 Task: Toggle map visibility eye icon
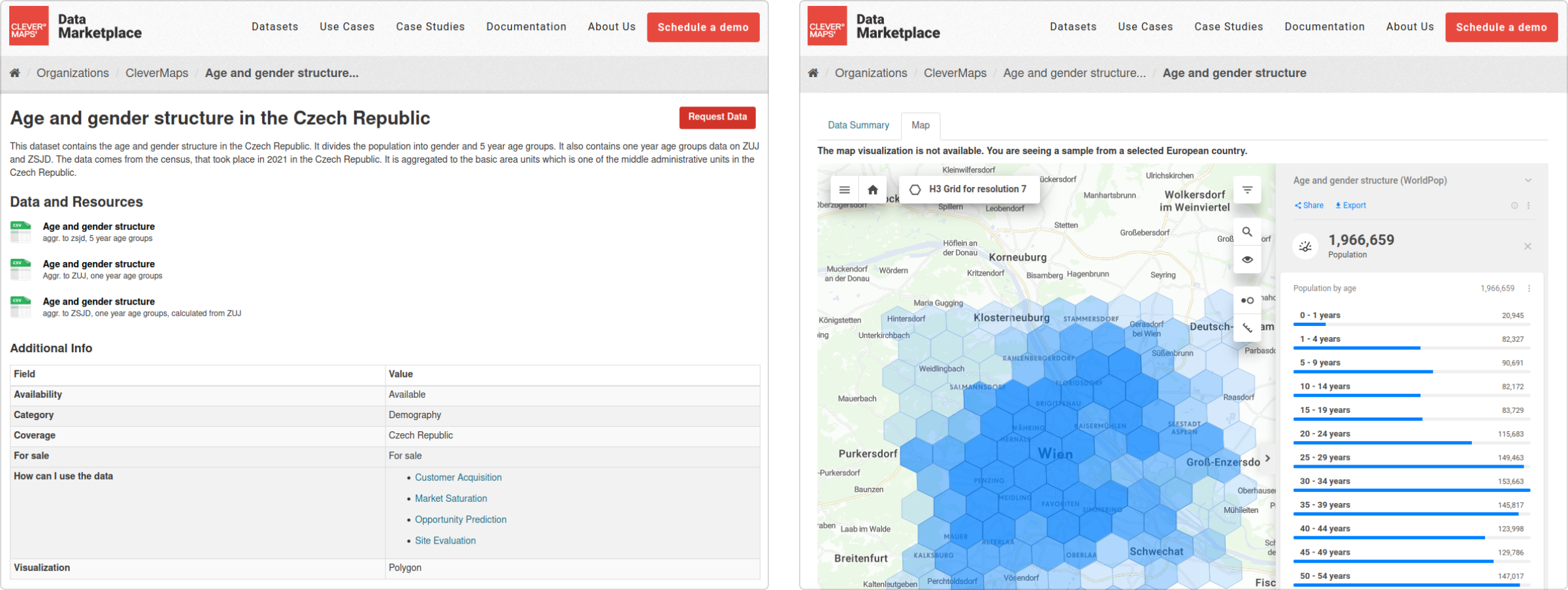click(1247, 260)
